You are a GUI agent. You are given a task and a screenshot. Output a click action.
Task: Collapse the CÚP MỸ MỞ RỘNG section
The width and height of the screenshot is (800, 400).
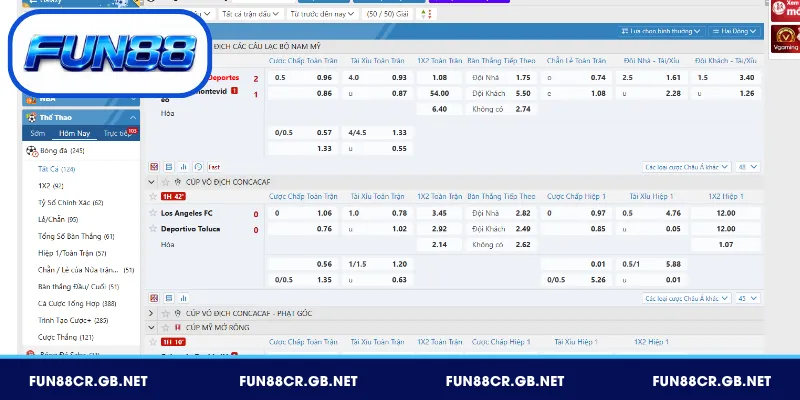click(x=151, y=328)
